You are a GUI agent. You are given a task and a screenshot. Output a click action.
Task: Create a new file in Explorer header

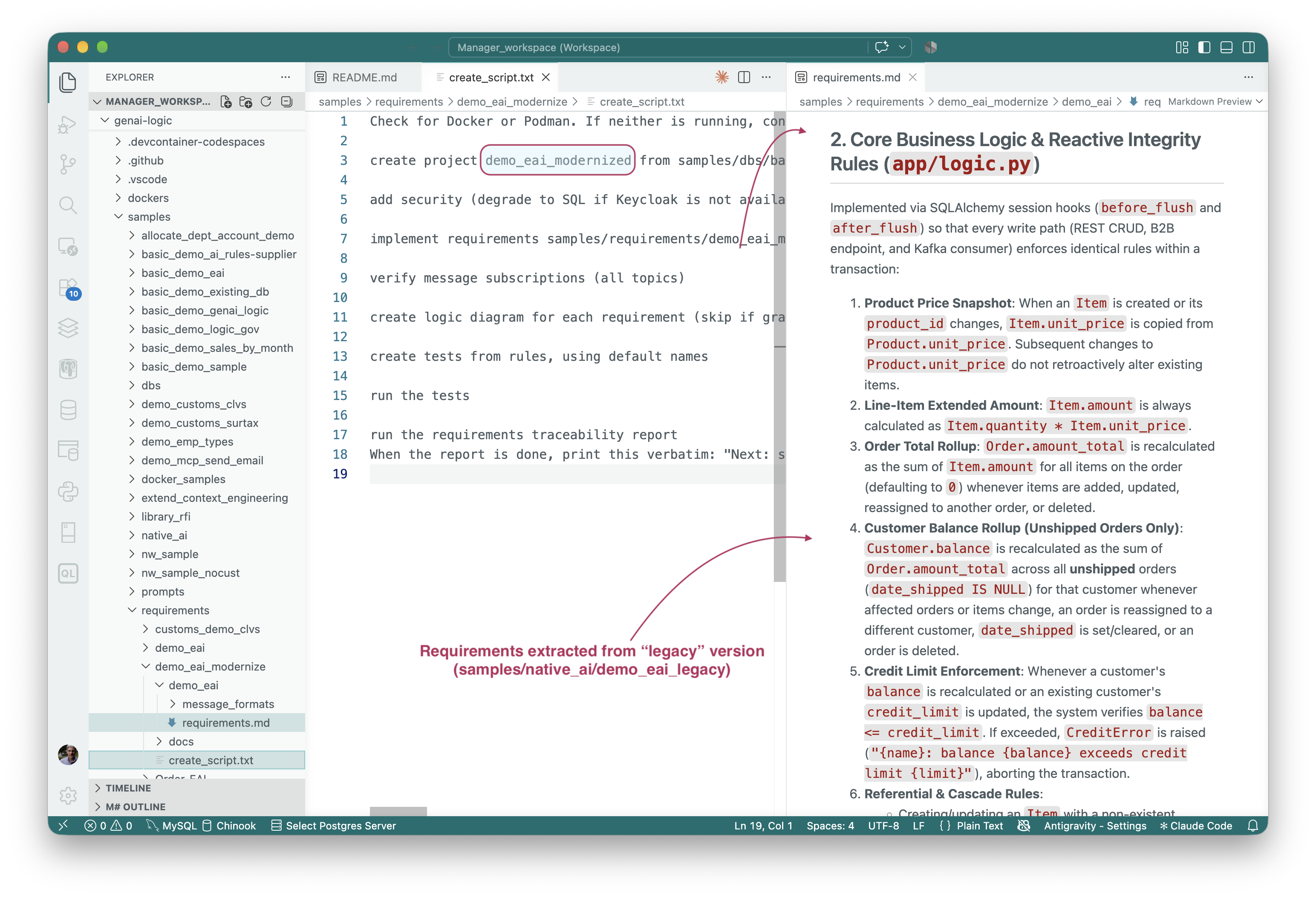[226, 101]
